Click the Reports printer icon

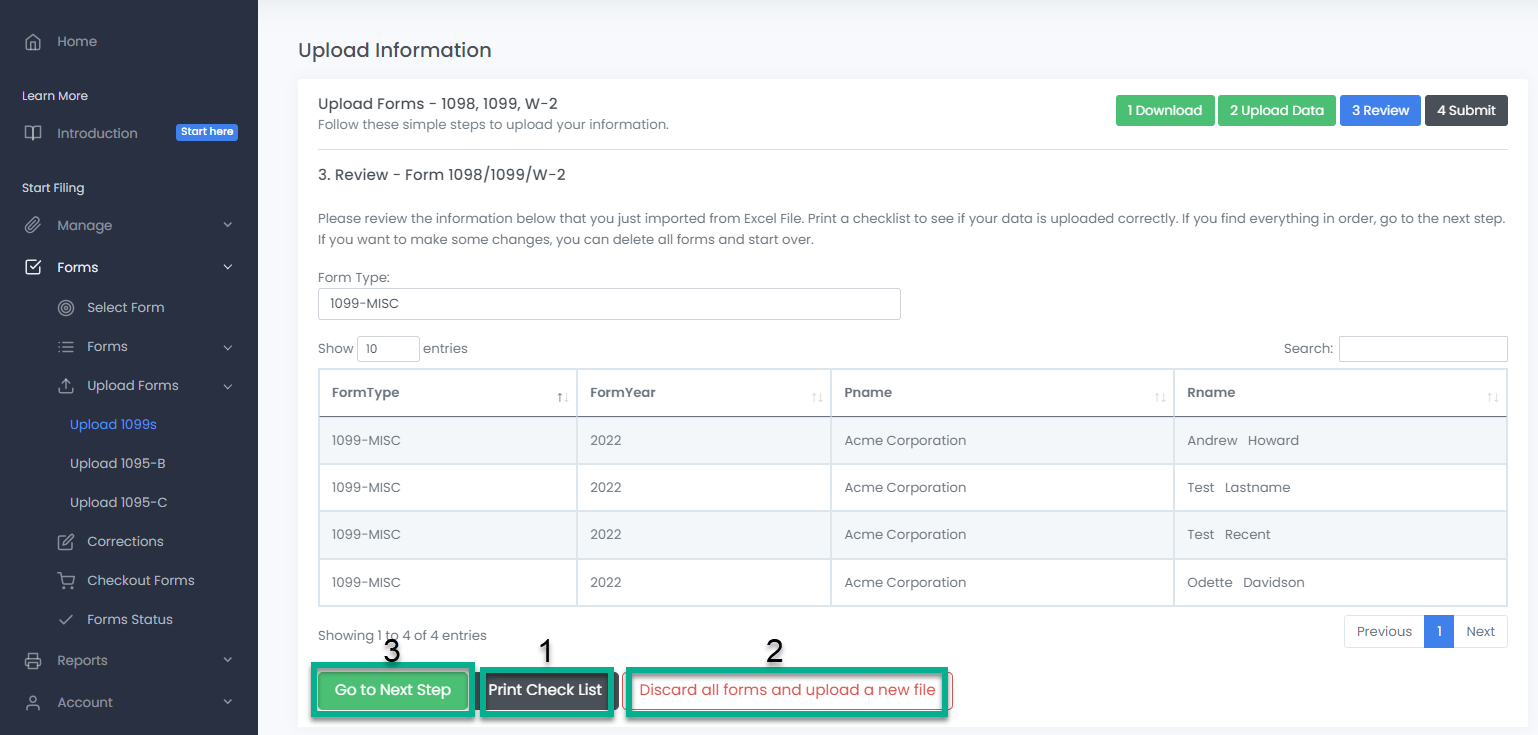click(x=33, y=661)
